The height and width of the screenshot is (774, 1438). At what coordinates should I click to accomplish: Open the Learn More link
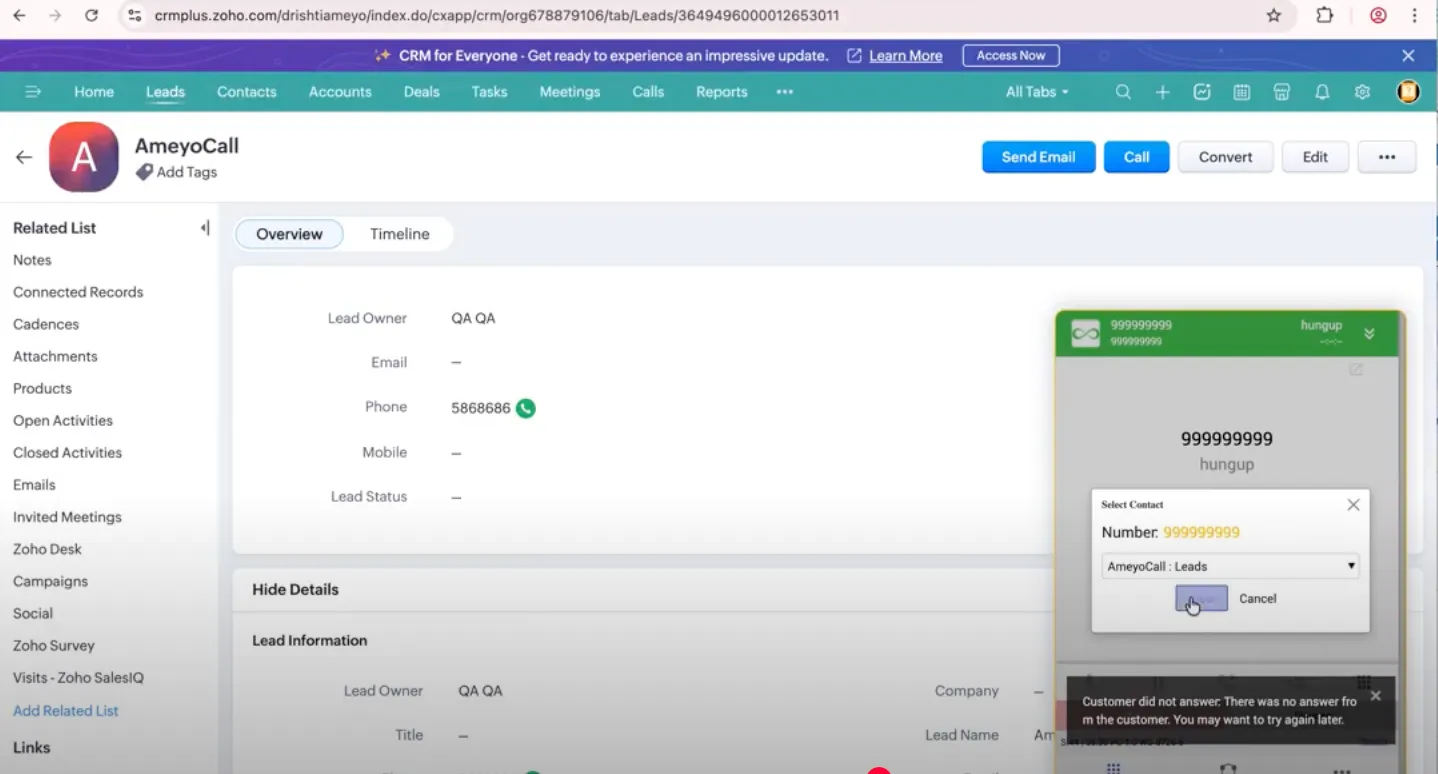point(905,56)
